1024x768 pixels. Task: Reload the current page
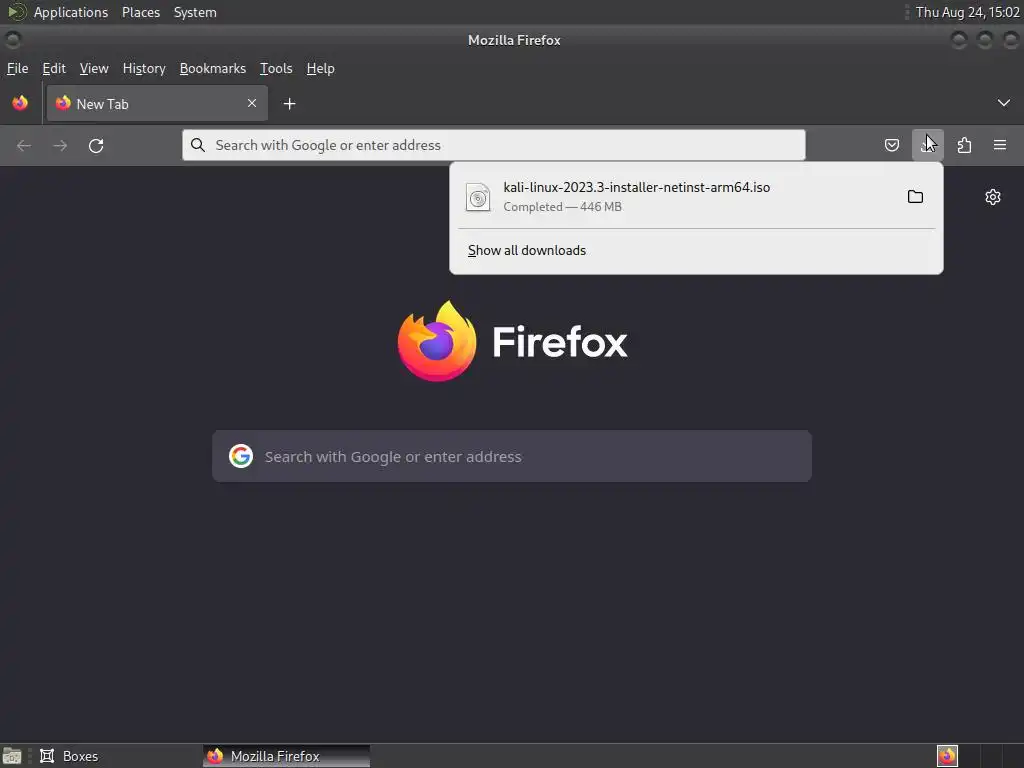(96, 146)
